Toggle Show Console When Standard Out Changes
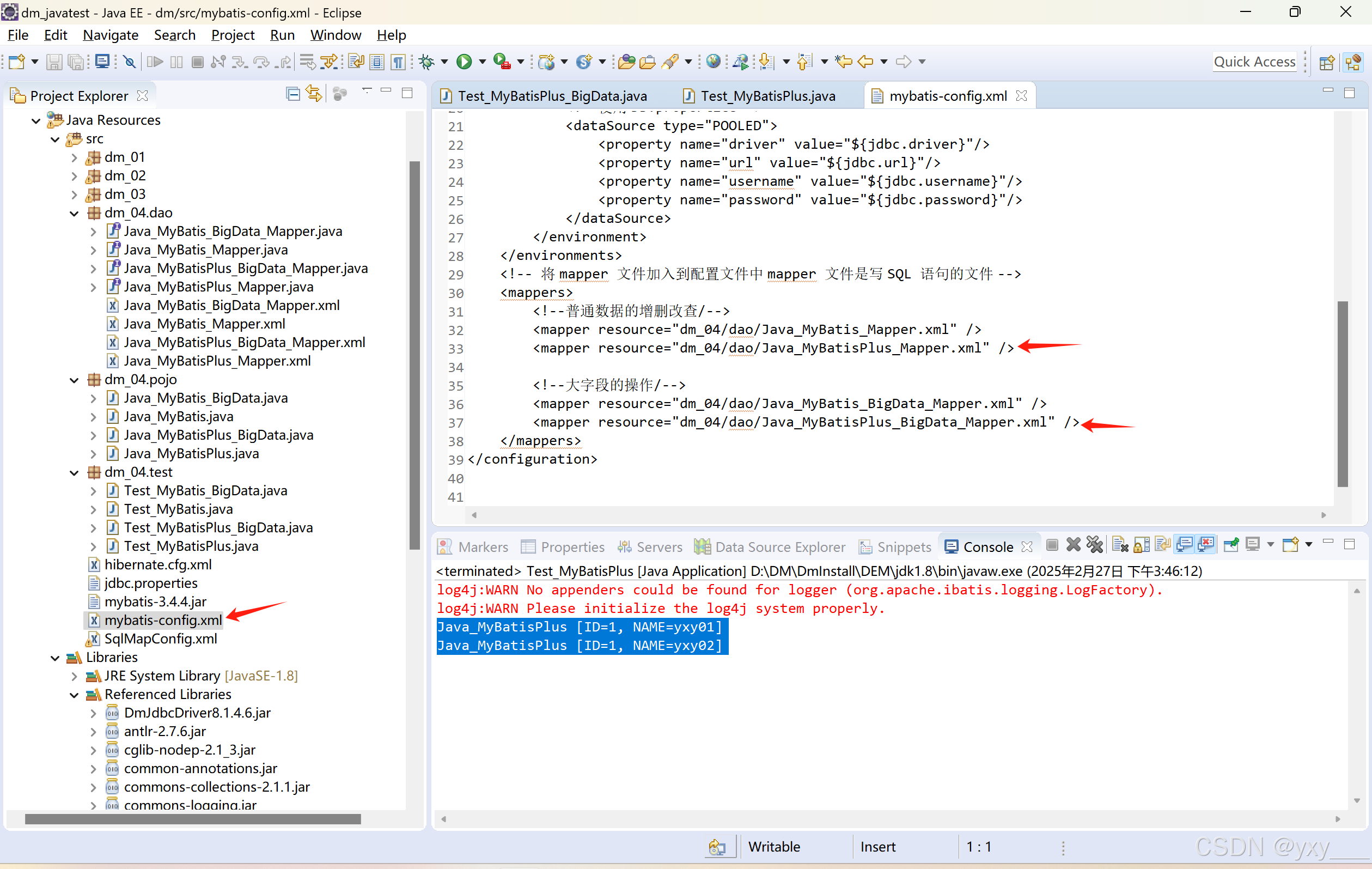Image resolution: width=1372 pixels, height=869 pixels. tap(1185, 545)
